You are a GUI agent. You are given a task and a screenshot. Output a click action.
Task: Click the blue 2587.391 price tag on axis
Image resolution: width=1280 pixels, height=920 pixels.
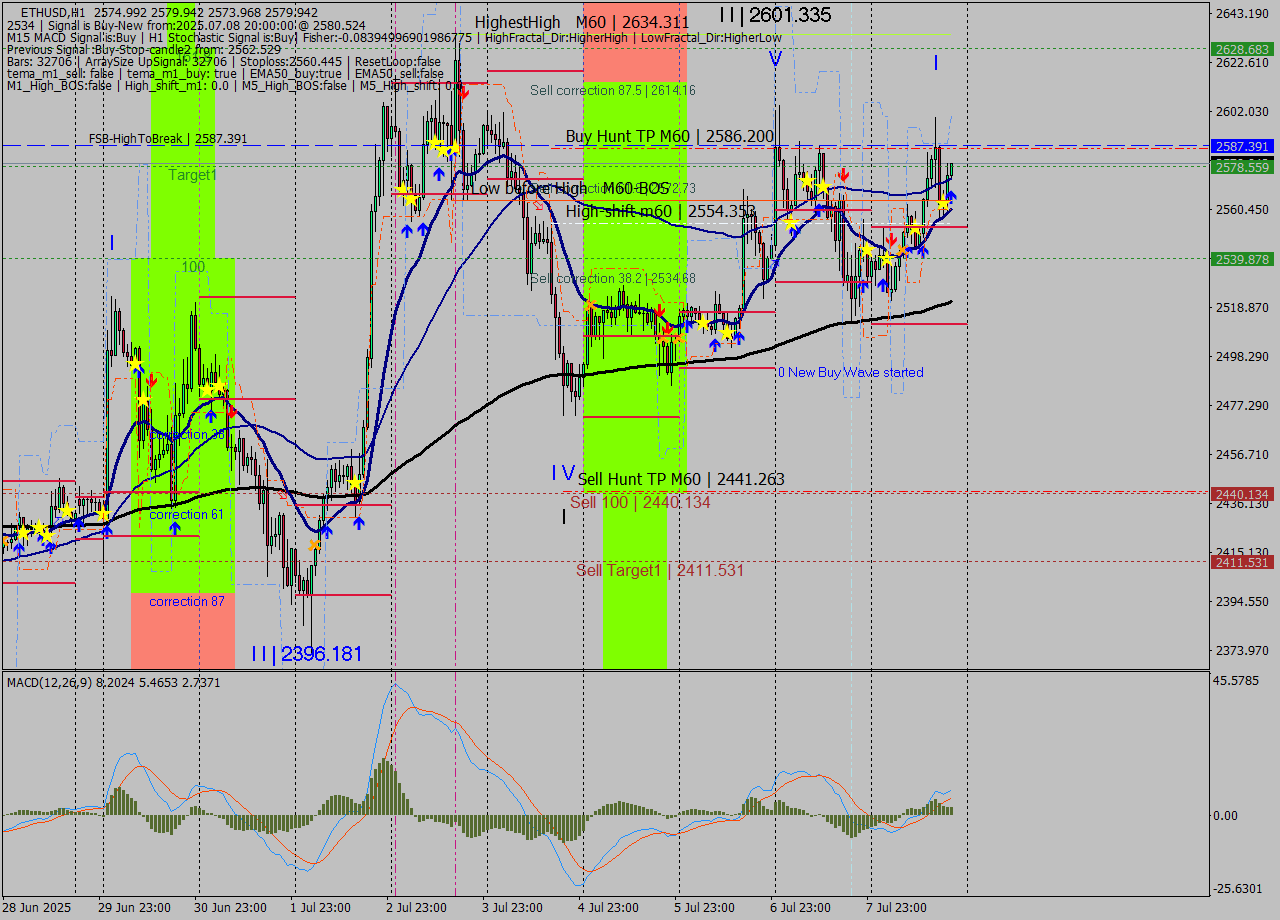1241,146
